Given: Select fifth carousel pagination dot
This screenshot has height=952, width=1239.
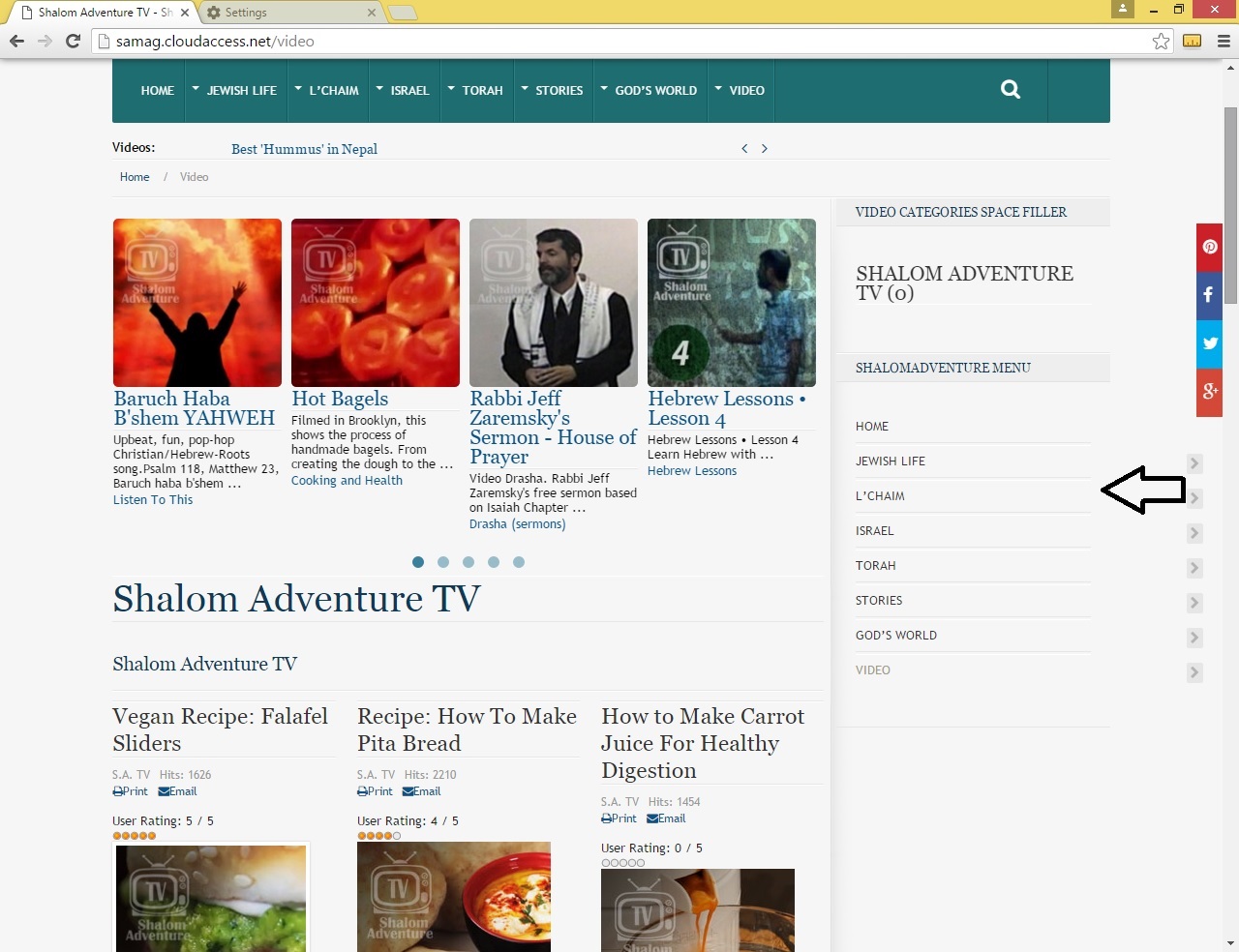Looking at the screenshot, I should coord(519,562).
